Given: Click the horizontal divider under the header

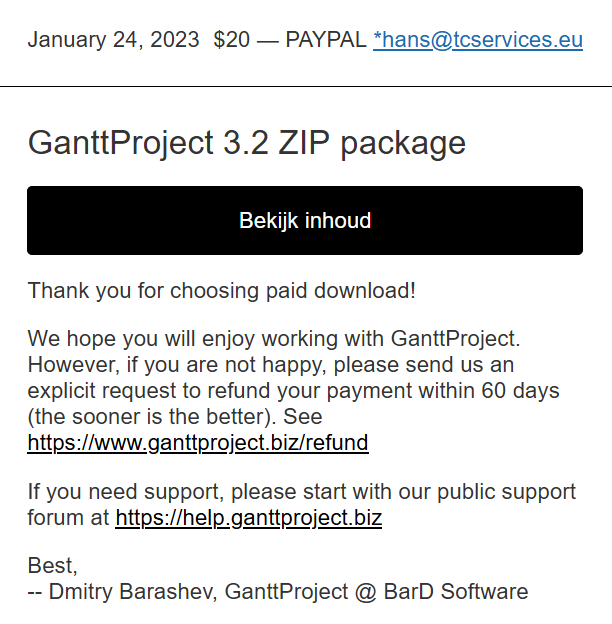Looking at the screenshot, I should (x=306, y=86).
